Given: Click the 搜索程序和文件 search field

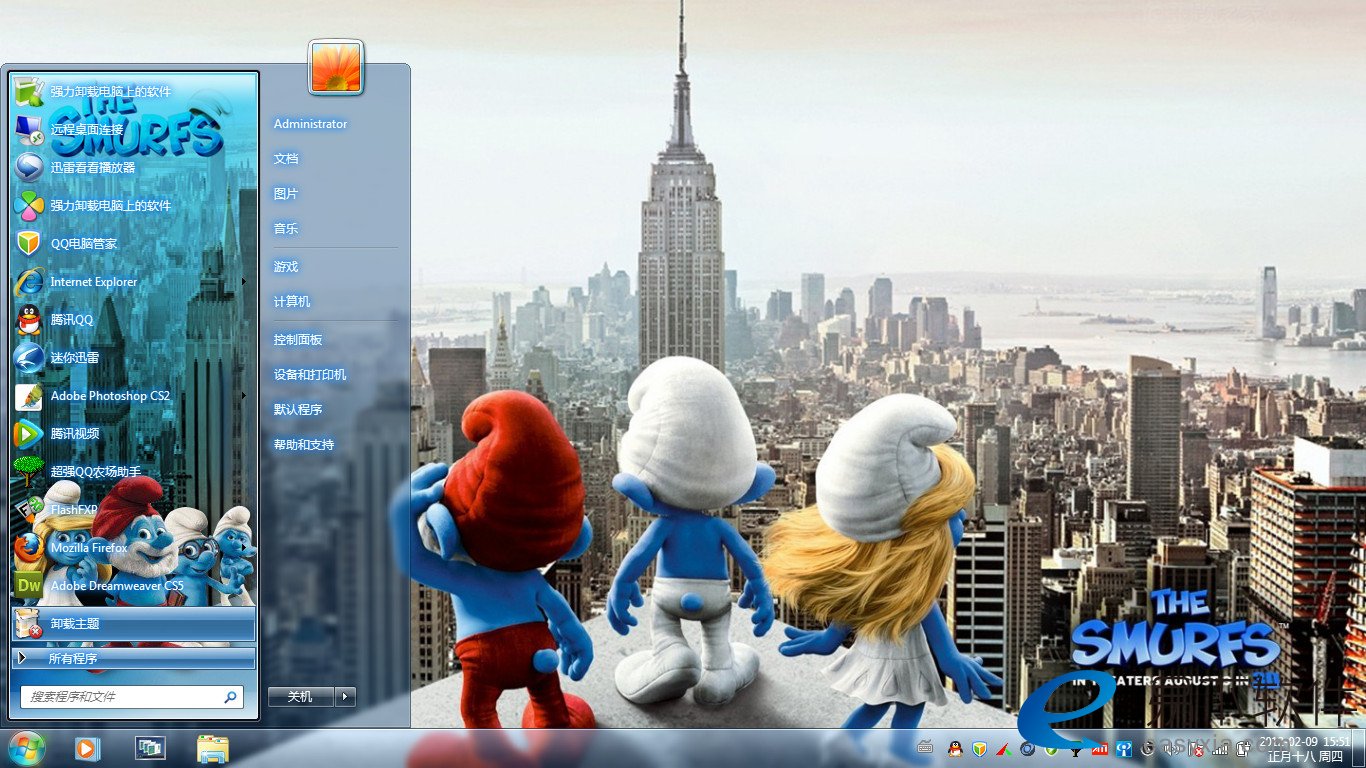Looking at the screenshot, I should [131, 696].
